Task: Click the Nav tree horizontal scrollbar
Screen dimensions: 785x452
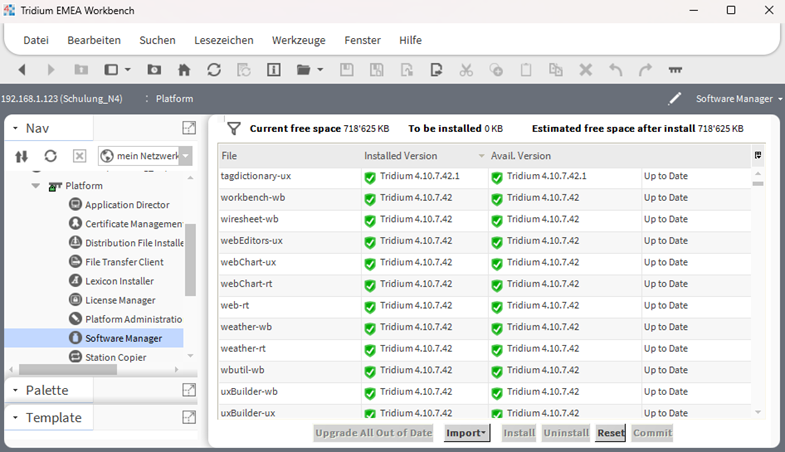Action: click(x=68, y=369)
